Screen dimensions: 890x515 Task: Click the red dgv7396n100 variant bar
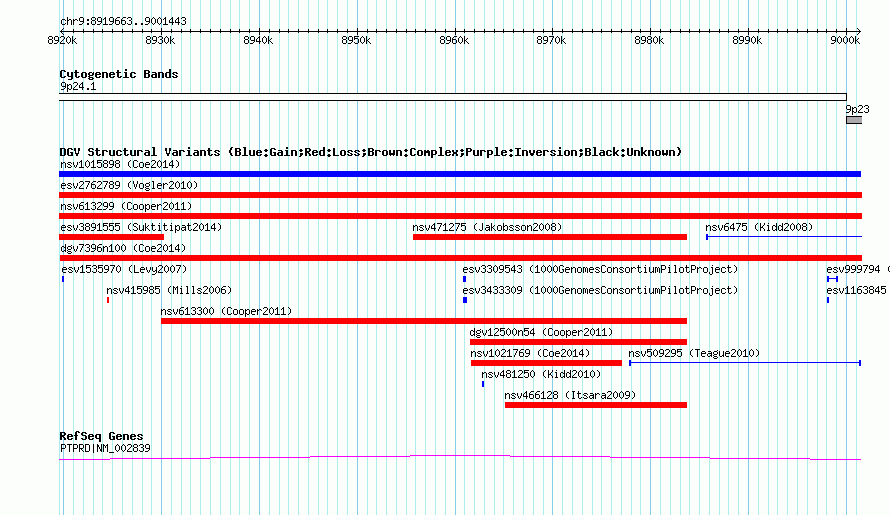[x=460, y=258]
